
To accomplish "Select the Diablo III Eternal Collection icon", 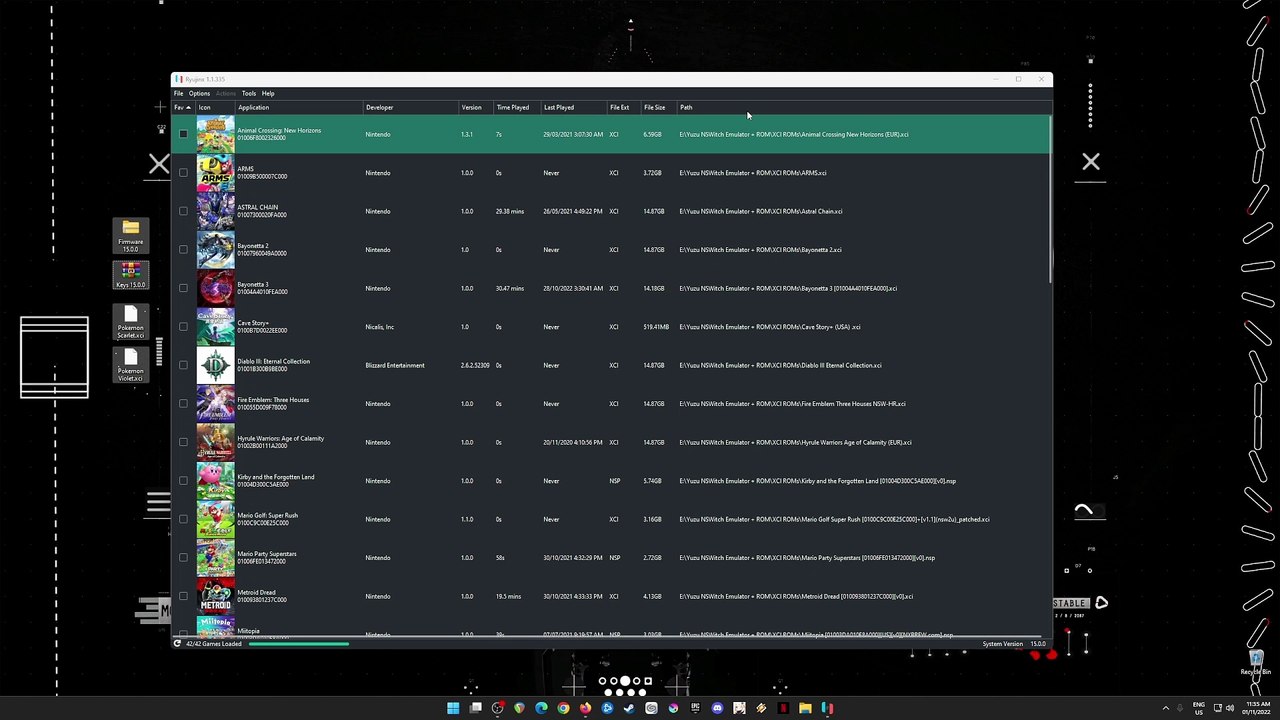I will coord(215,365).
